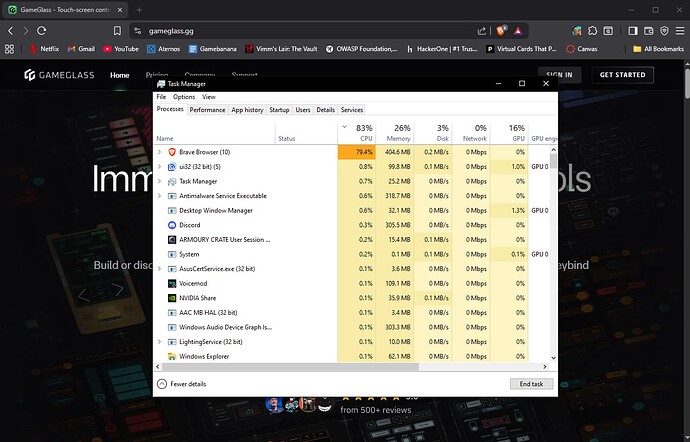This screenshot has height=442, width=690.
Task: Click the horizontal scrollbar in Task Manager
Action: [x=290, y=366]
